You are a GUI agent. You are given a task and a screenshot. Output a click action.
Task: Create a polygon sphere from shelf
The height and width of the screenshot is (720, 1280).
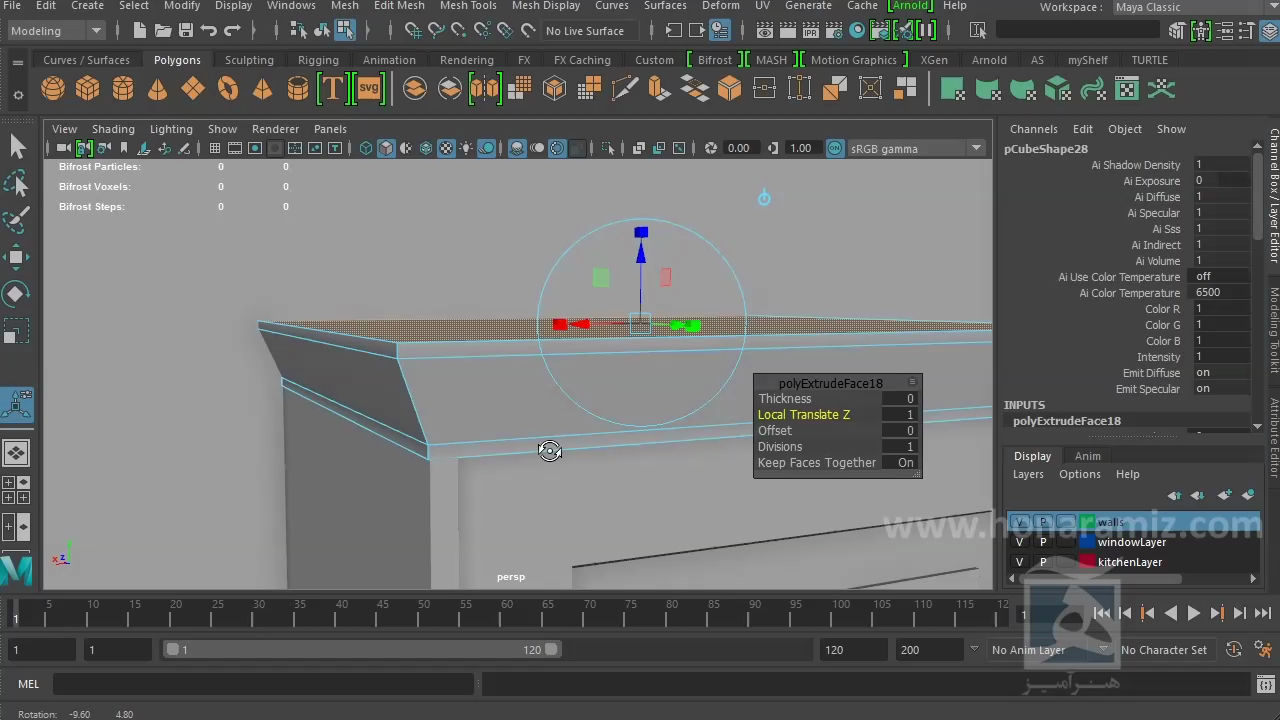click(53, 89)
